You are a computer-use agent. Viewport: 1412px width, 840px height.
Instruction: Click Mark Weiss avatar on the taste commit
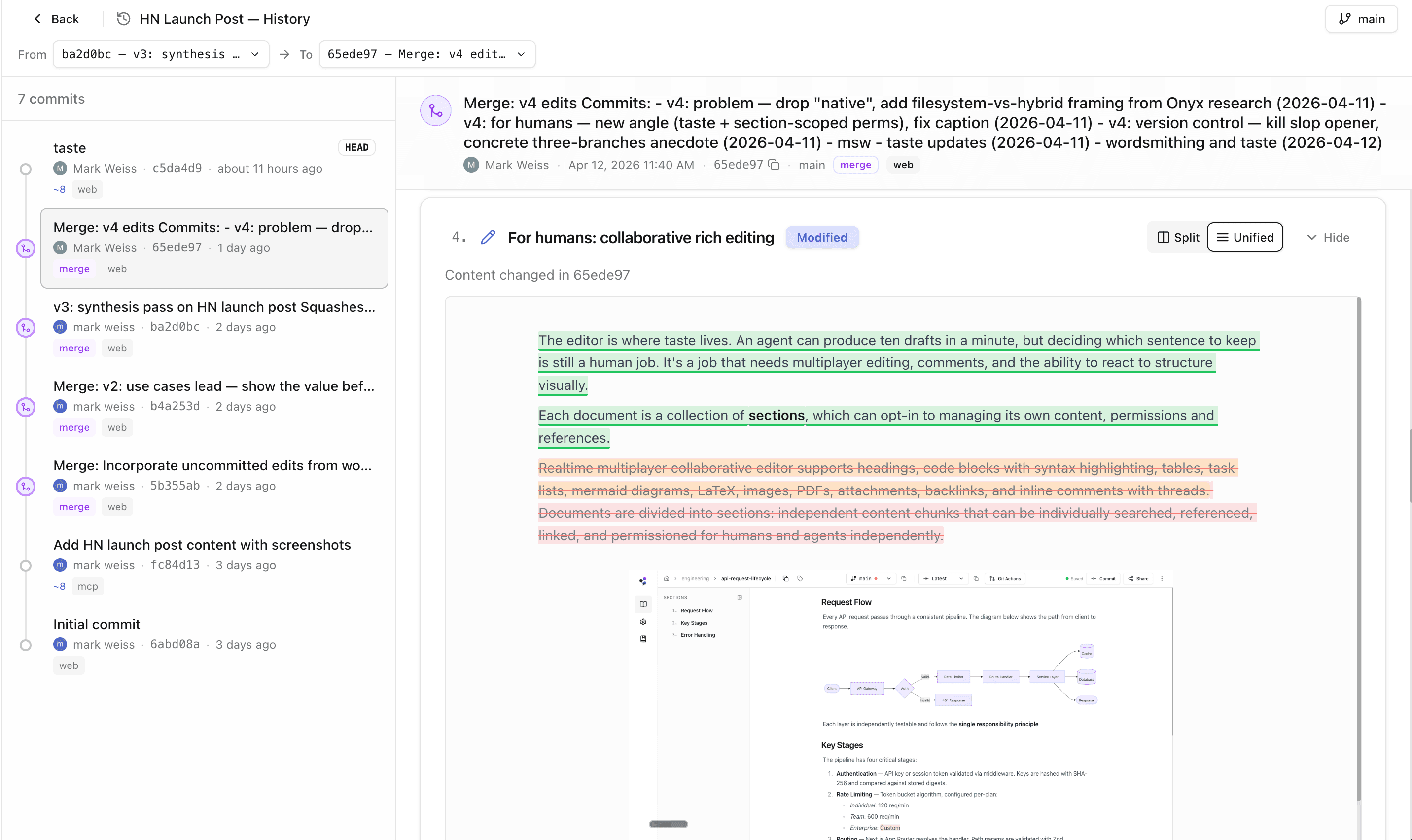(x=61, y=168)
